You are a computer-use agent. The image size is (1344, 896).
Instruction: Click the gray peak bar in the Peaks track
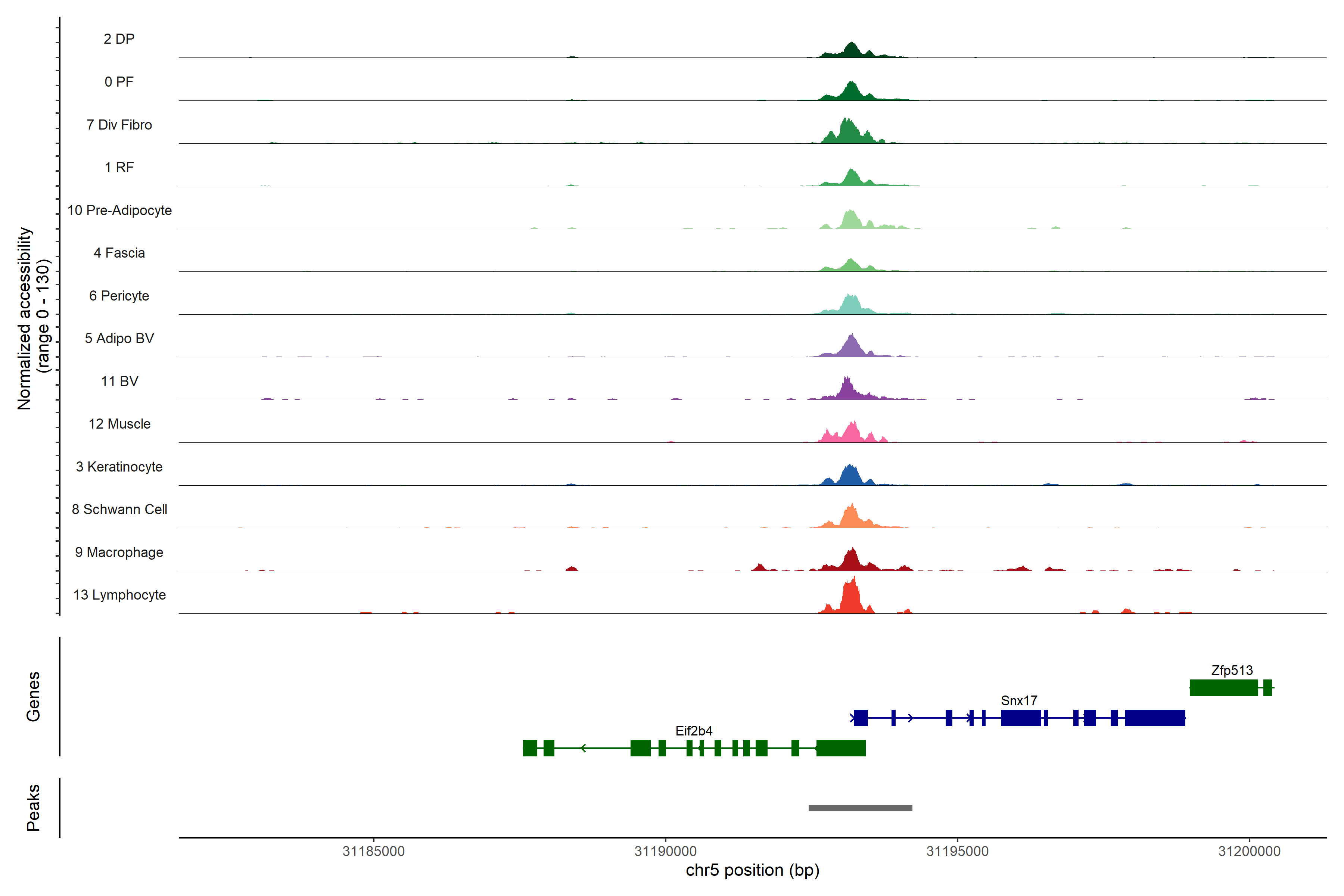click(860, 808)
